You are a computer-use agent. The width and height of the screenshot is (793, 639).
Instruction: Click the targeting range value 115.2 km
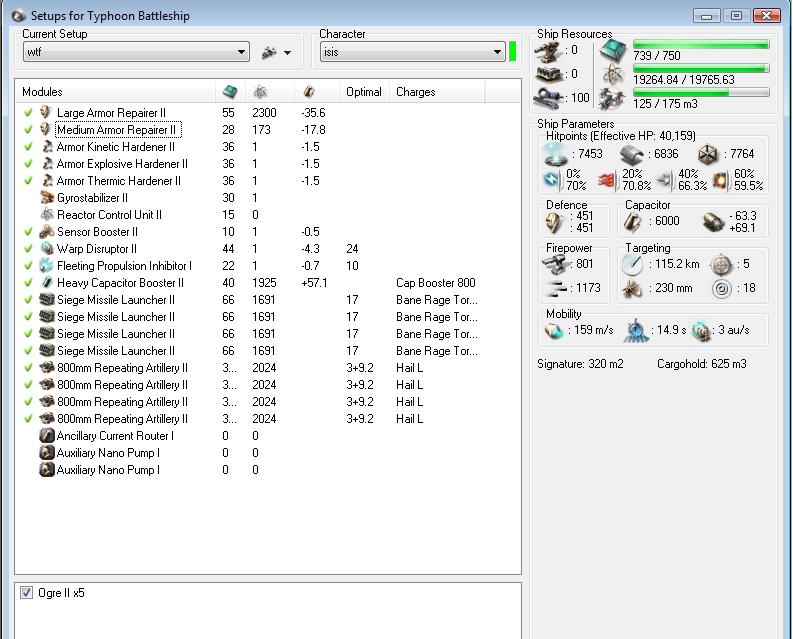point(677,264)
